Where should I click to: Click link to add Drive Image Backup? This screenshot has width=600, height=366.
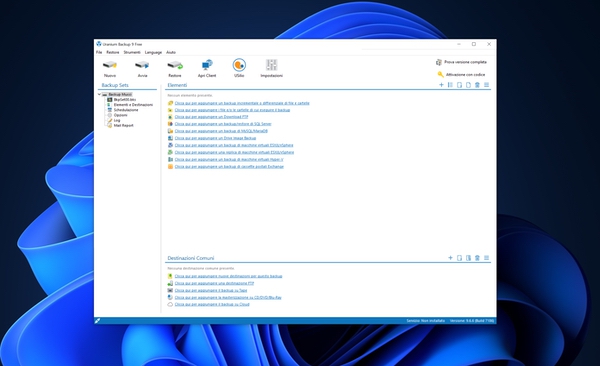coord(215,138)
